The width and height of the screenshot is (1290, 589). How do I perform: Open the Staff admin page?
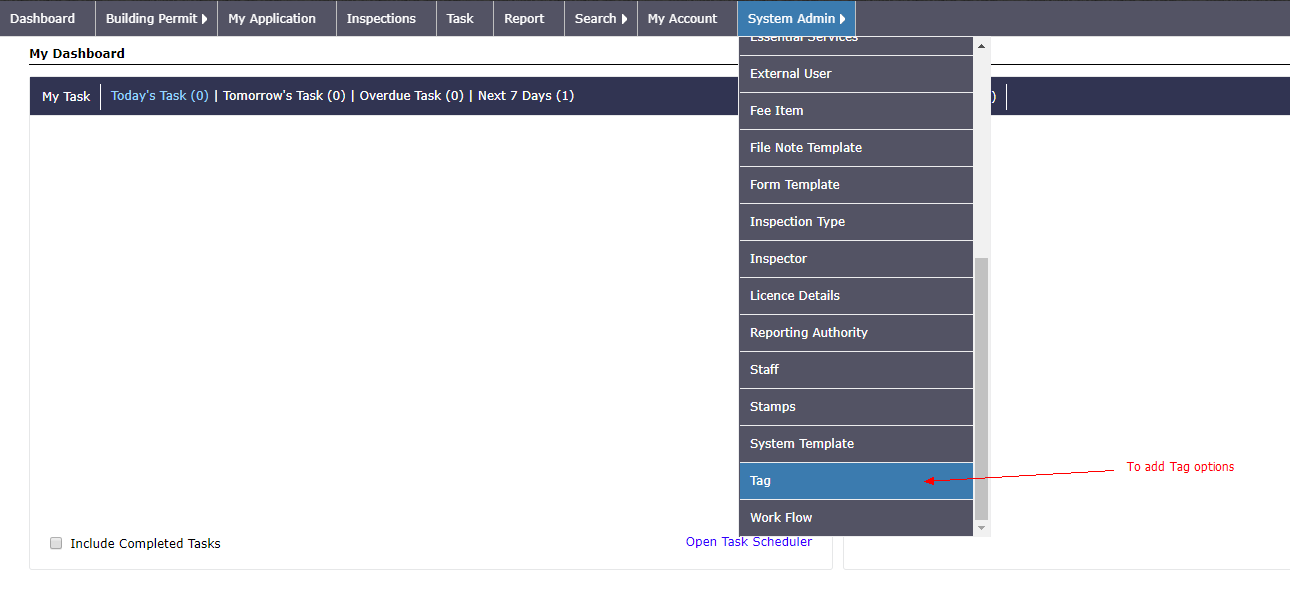pos(856,370)
